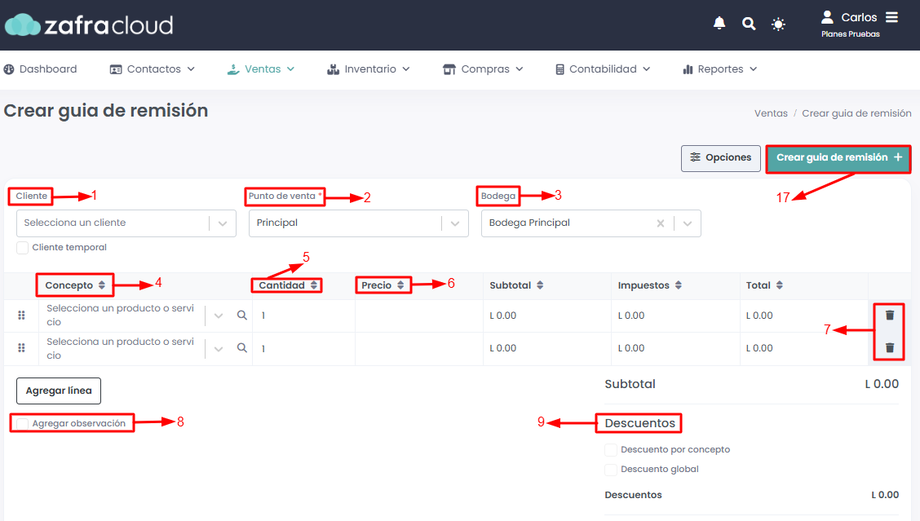
Task: Click the zafracloud logo
Action: point(89,25)
